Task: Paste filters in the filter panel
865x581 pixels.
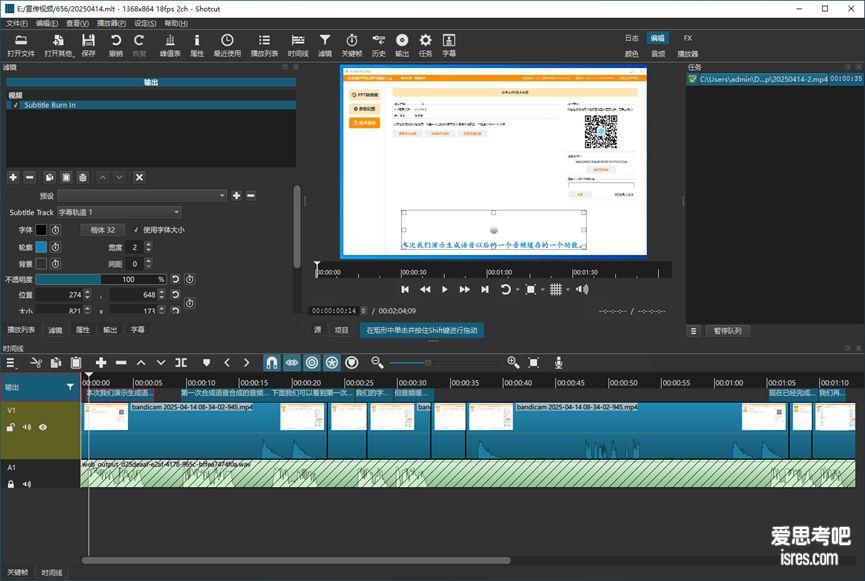Action: 66,177
